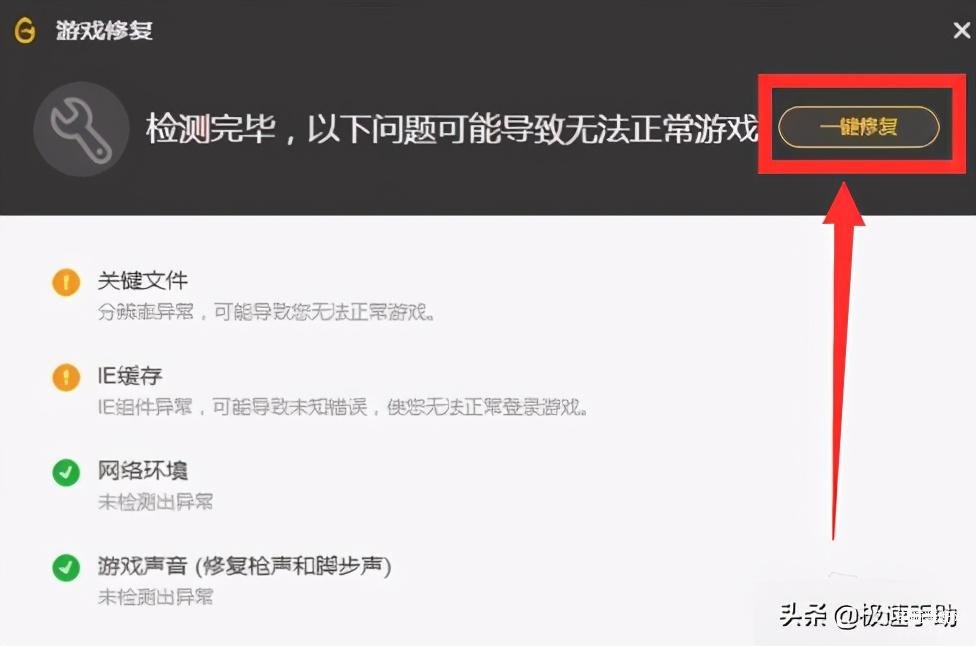Click the 游戏修复 window title text
The height and width of the screenshot is (646, 976).
click(x=104, y=30)
